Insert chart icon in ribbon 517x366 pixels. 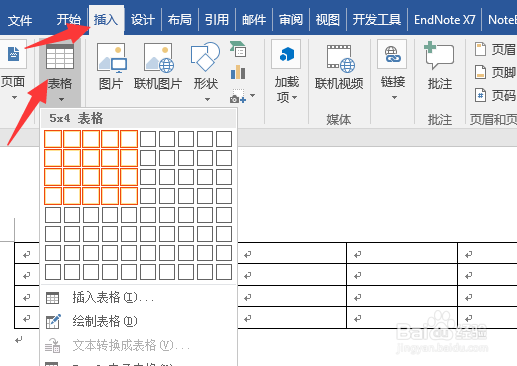point(238,72)
